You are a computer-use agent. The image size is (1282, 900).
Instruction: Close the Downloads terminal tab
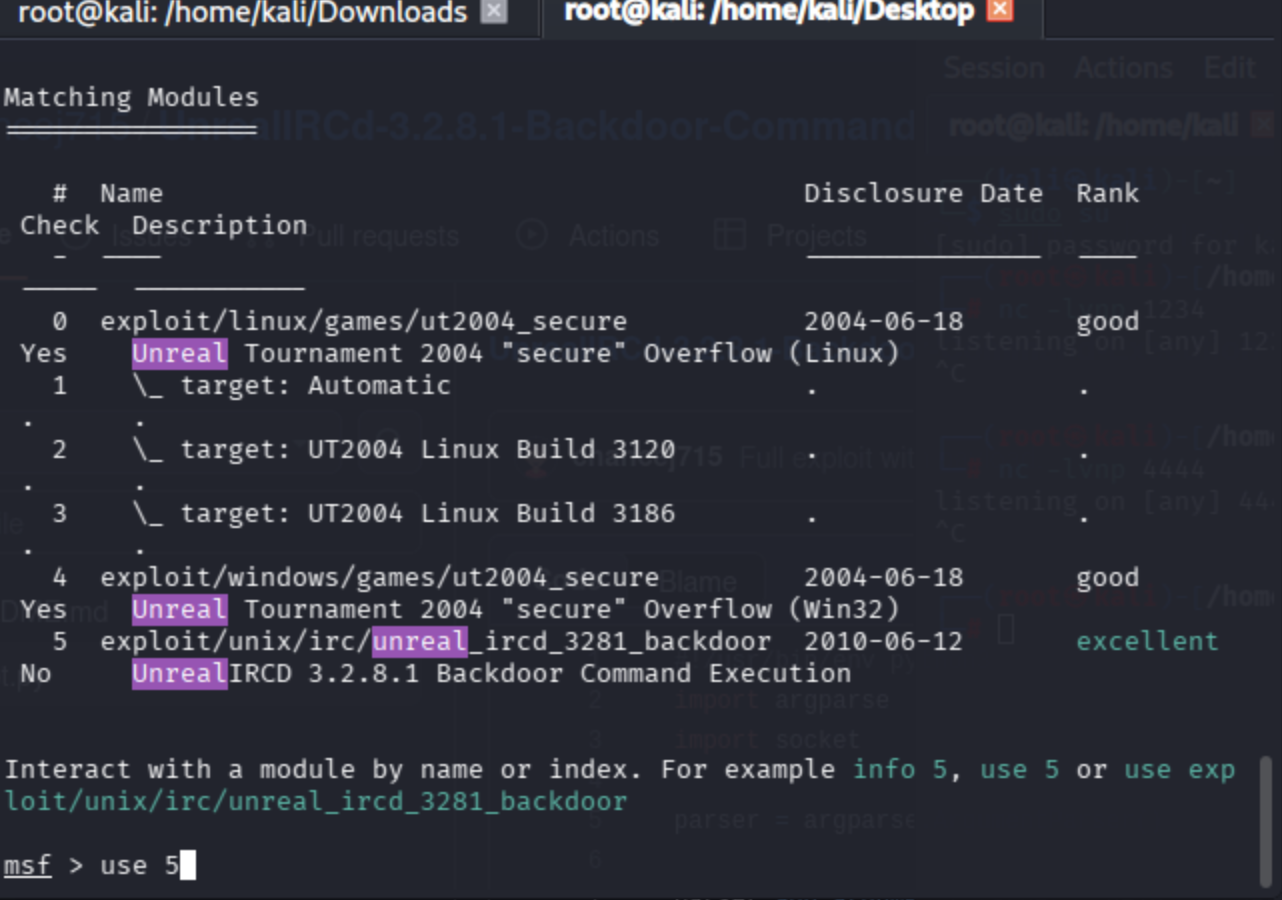click(x=493, y=12)
